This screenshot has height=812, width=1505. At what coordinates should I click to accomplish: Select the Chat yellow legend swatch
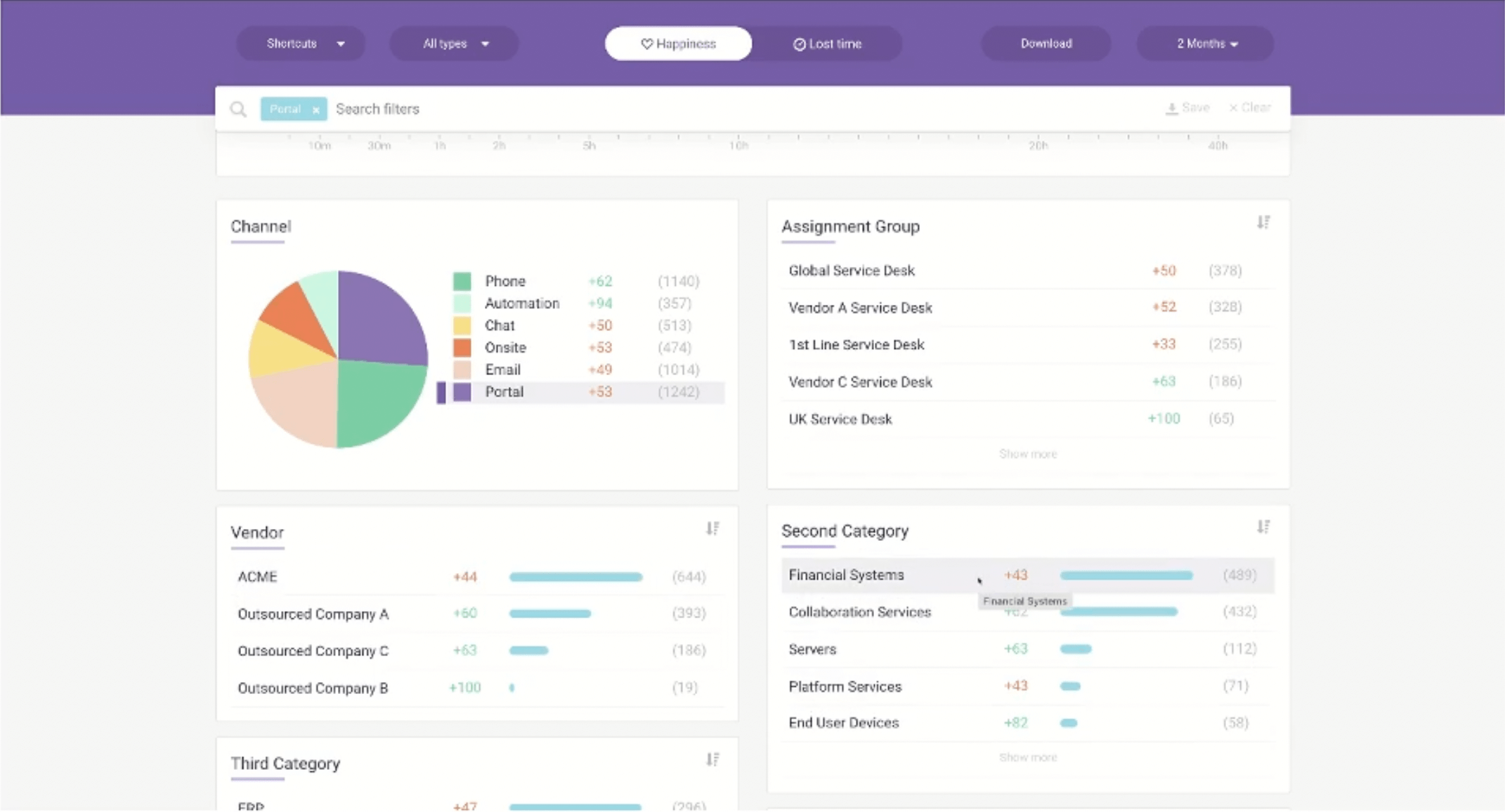[x=462, y=326]
